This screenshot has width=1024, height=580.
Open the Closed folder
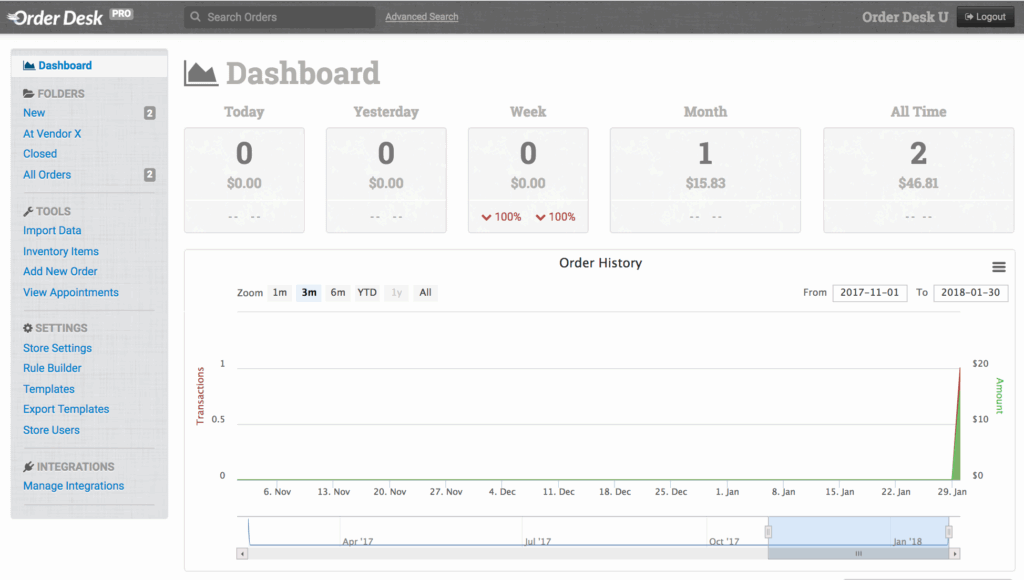pos(40,154)
